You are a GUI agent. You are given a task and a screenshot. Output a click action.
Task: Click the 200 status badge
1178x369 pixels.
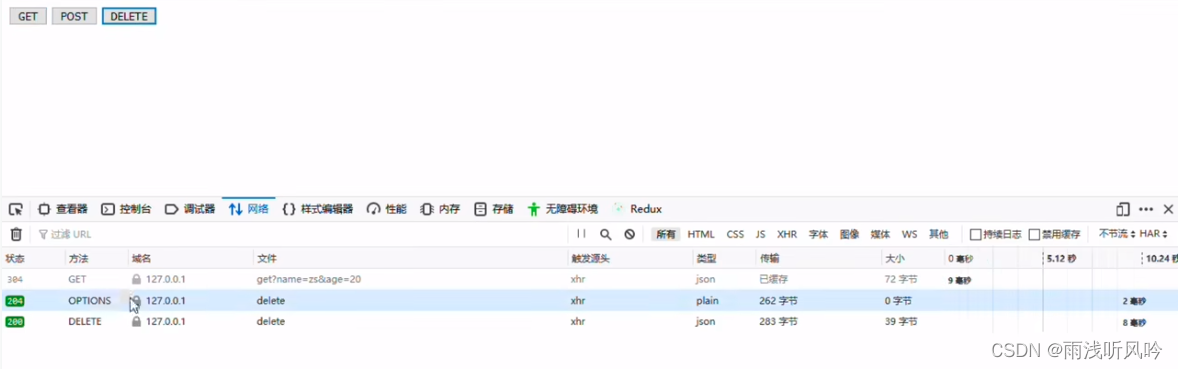point(14,322)
